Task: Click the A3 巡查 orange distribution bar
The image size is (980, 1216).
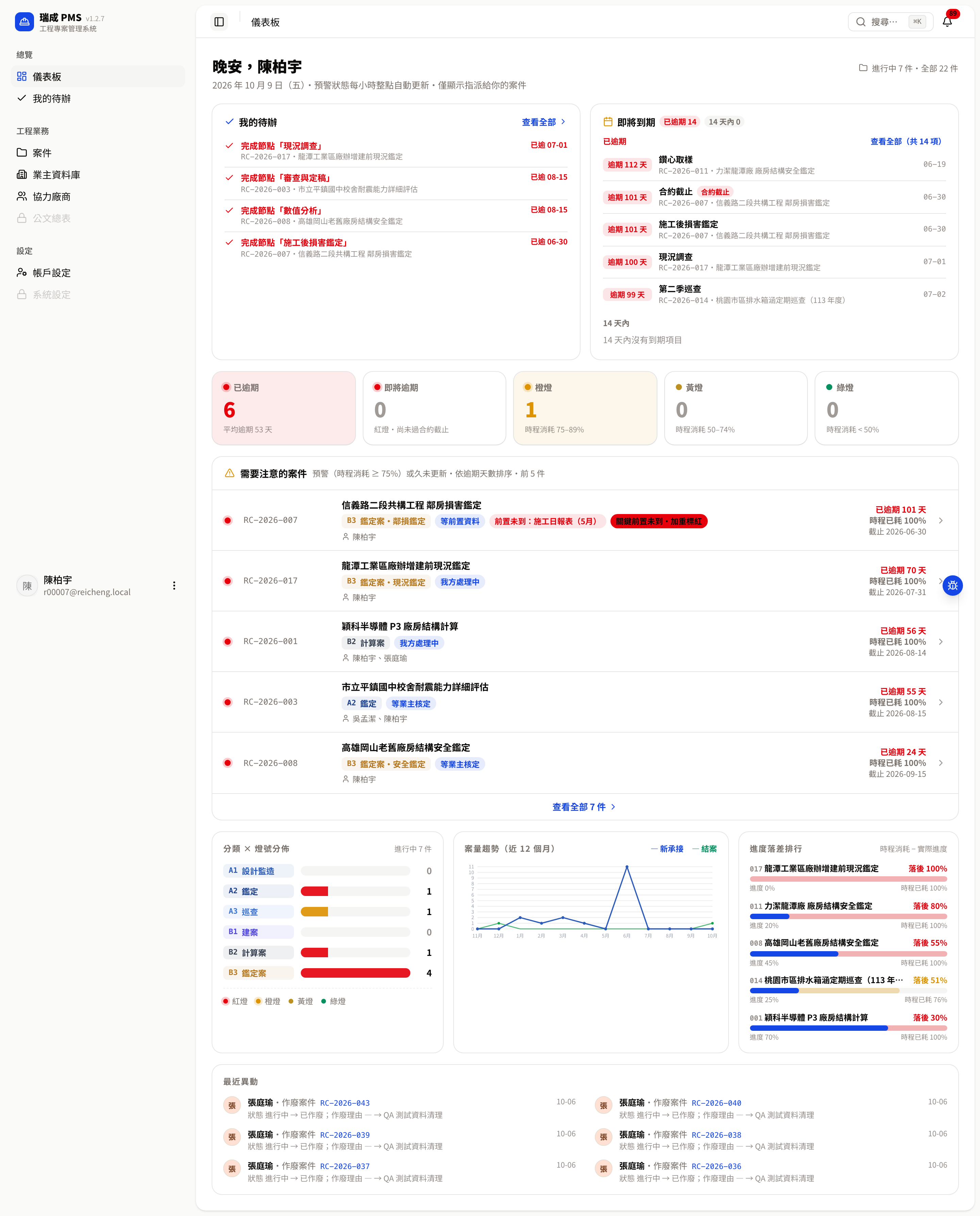Action: pos(314,912)
